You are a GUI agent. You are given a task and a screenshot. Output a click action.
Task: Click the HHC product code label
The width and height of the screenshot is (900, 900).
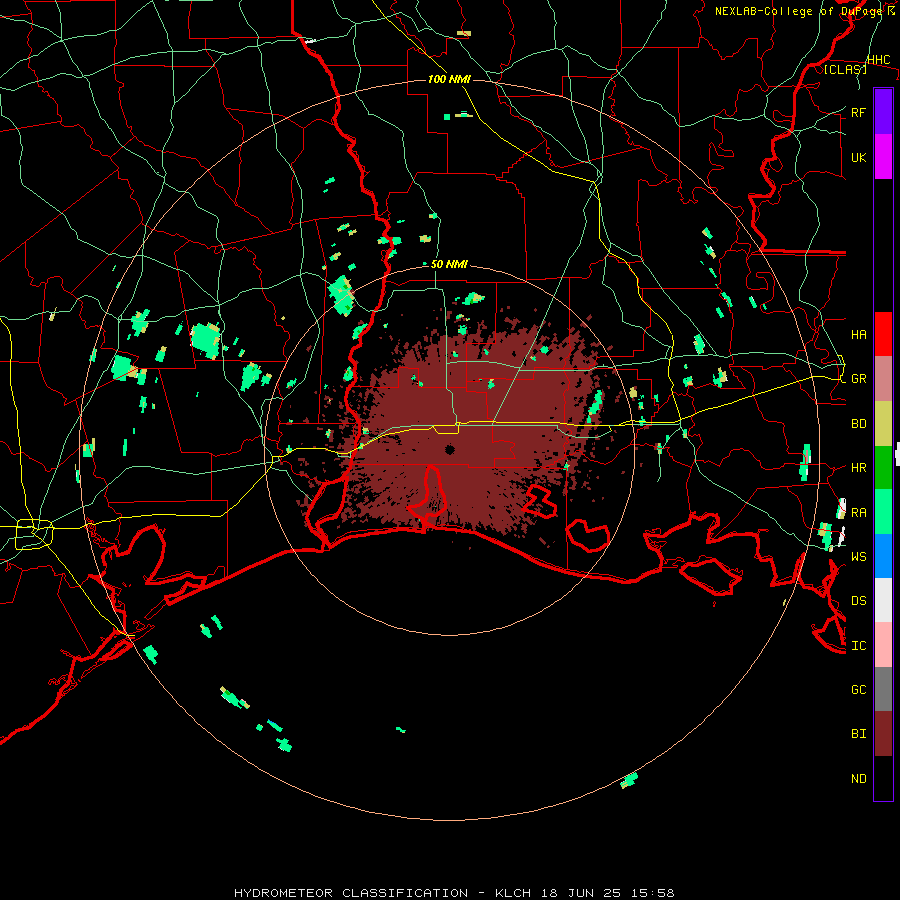point(879,60)
